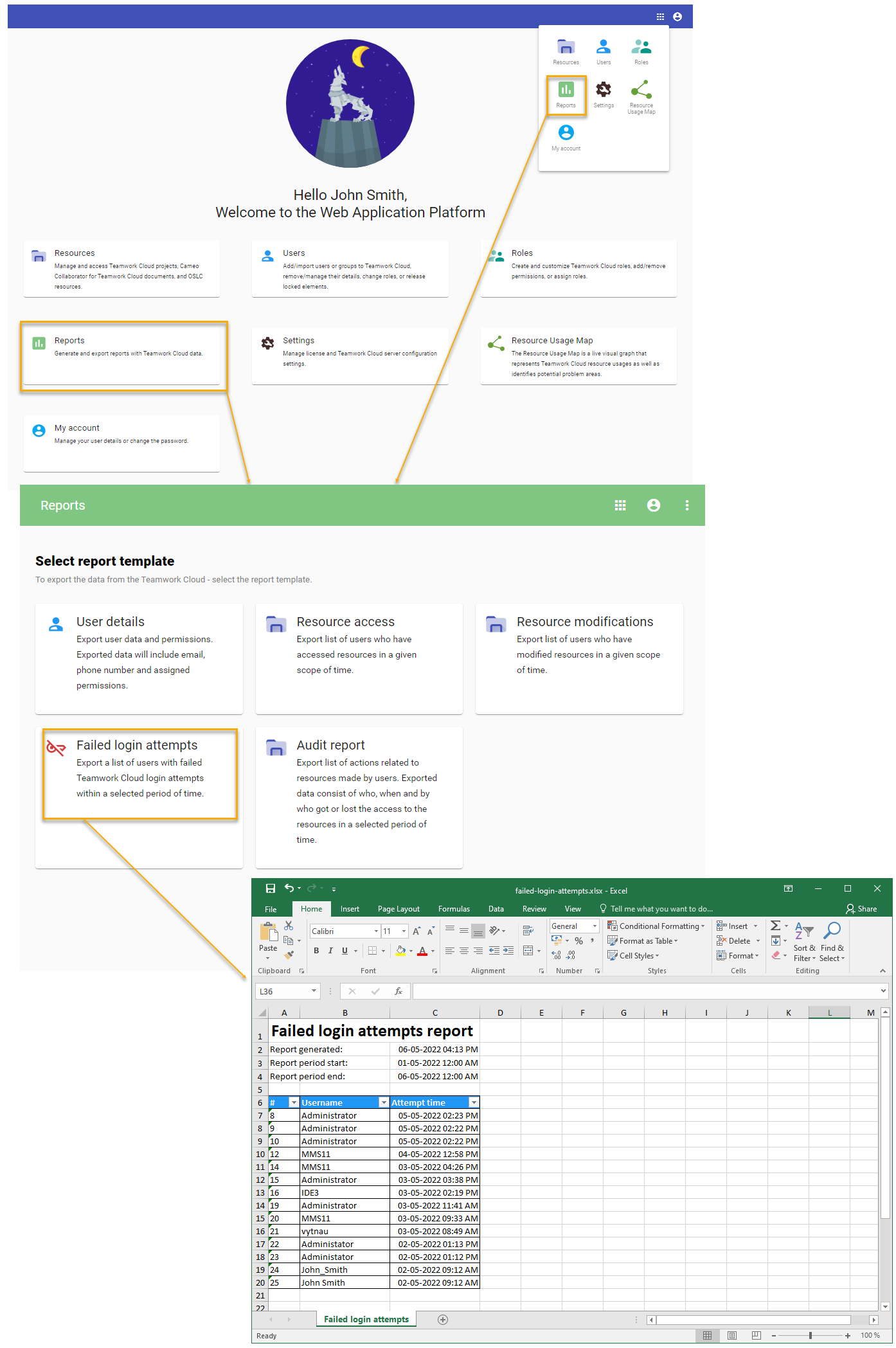Click the yellow Fill Color swatch
This screenshot has height=1348, width=896.
400,951
